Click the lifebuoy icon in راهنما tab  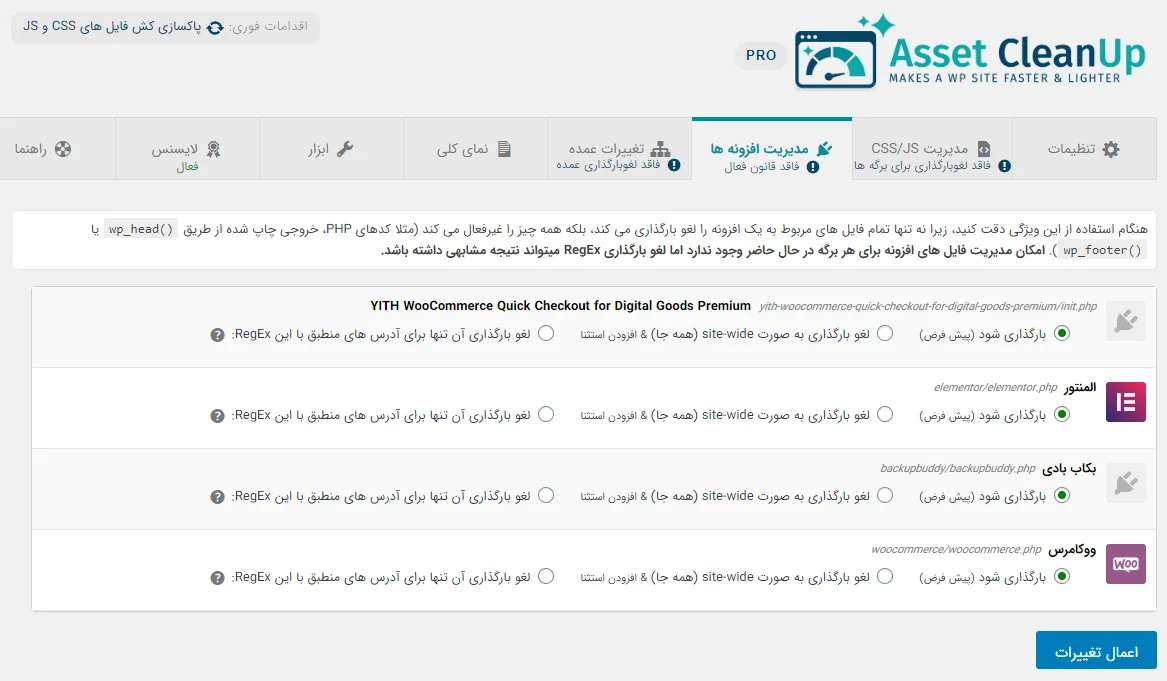pyautogui.click(x=63, y=149)
